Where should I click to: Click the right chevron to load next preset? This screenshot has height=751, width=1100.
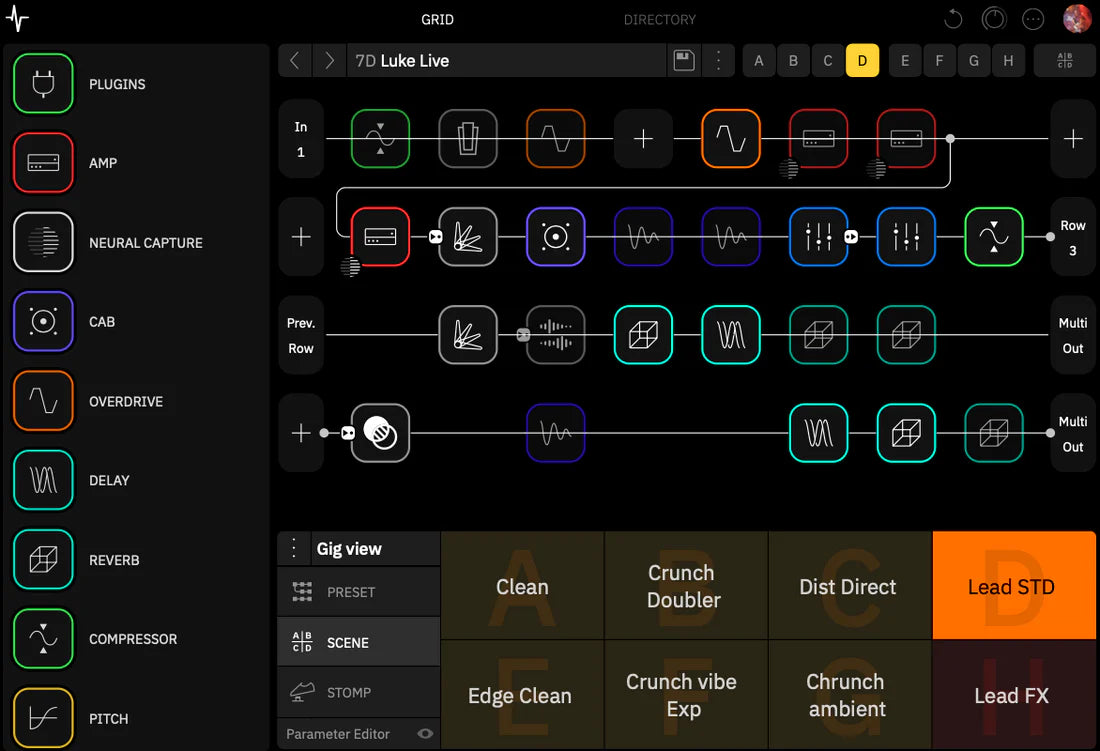pos(329,60)
